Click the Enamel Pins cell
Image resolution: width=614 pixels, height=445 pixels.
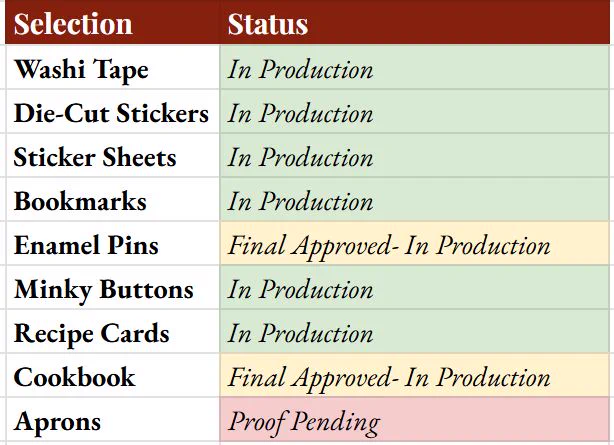coord(113,243)
